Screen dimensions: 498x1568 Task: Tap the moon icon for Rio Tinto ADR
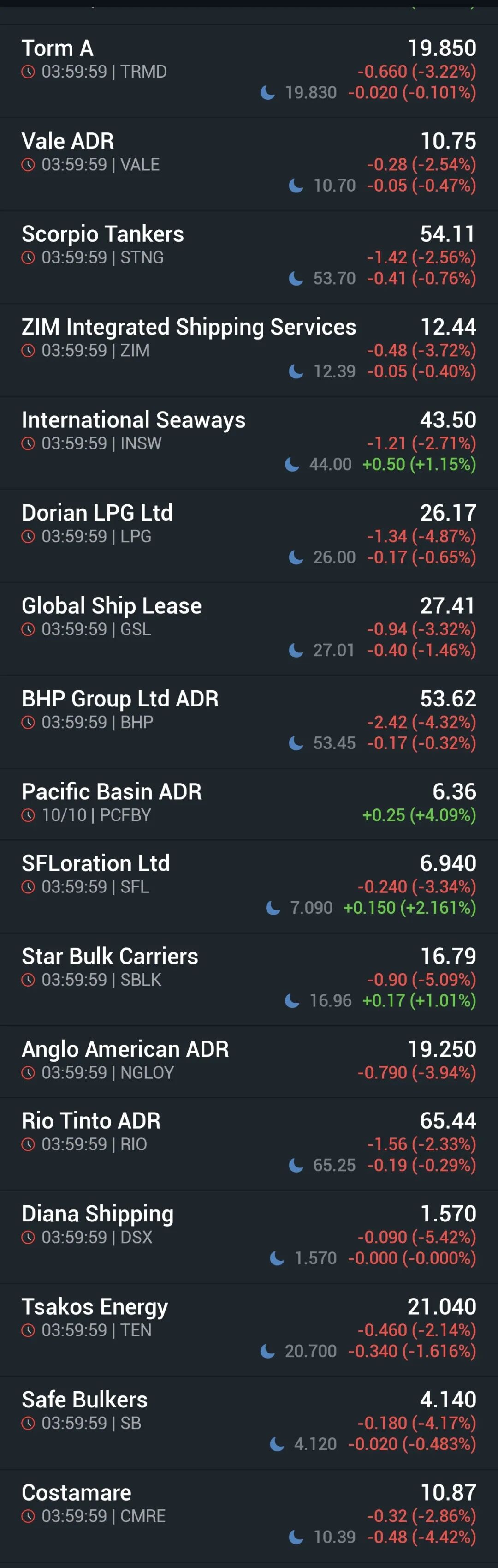(x=296, y=1165)
